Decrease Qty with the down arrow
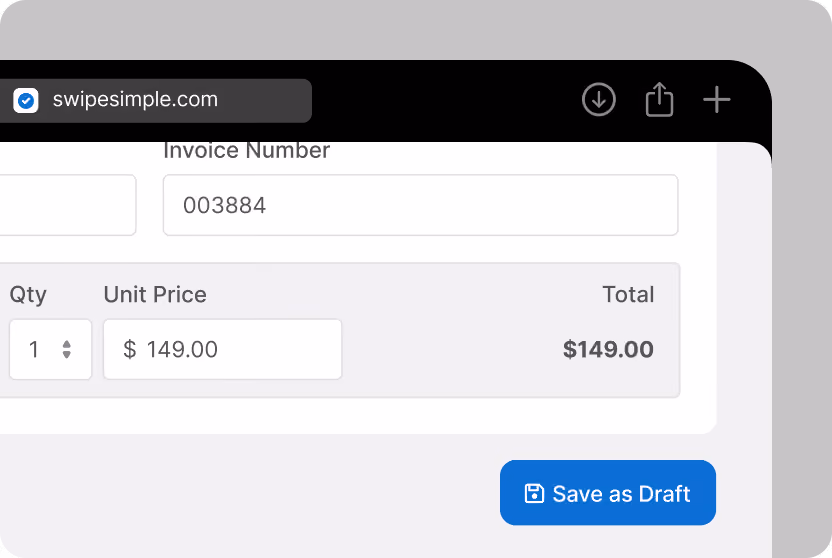Screen dimensions: 832x558 click(66, 354)
